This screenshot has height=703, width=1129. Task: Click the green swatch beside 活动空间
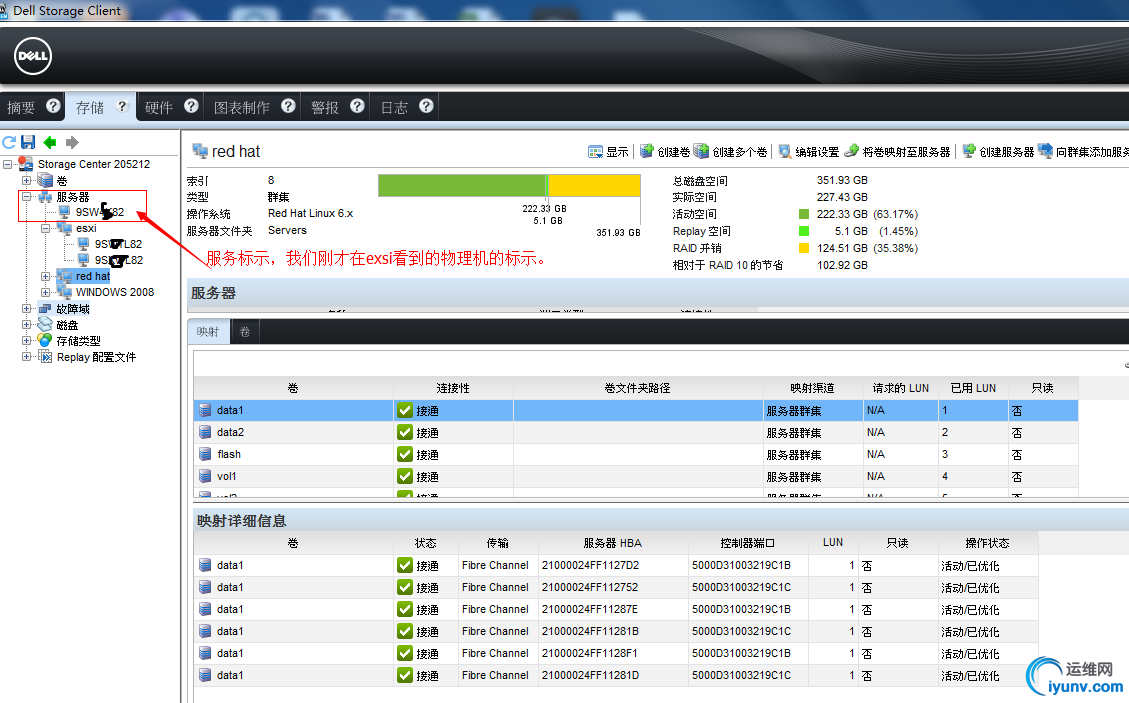tap(804, 214)
